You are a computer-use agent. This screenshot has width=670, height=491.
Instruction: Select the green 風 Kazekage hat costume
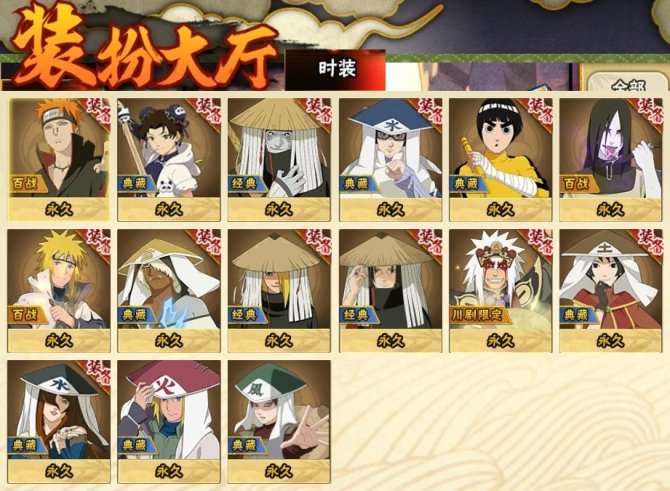[279, 421]
